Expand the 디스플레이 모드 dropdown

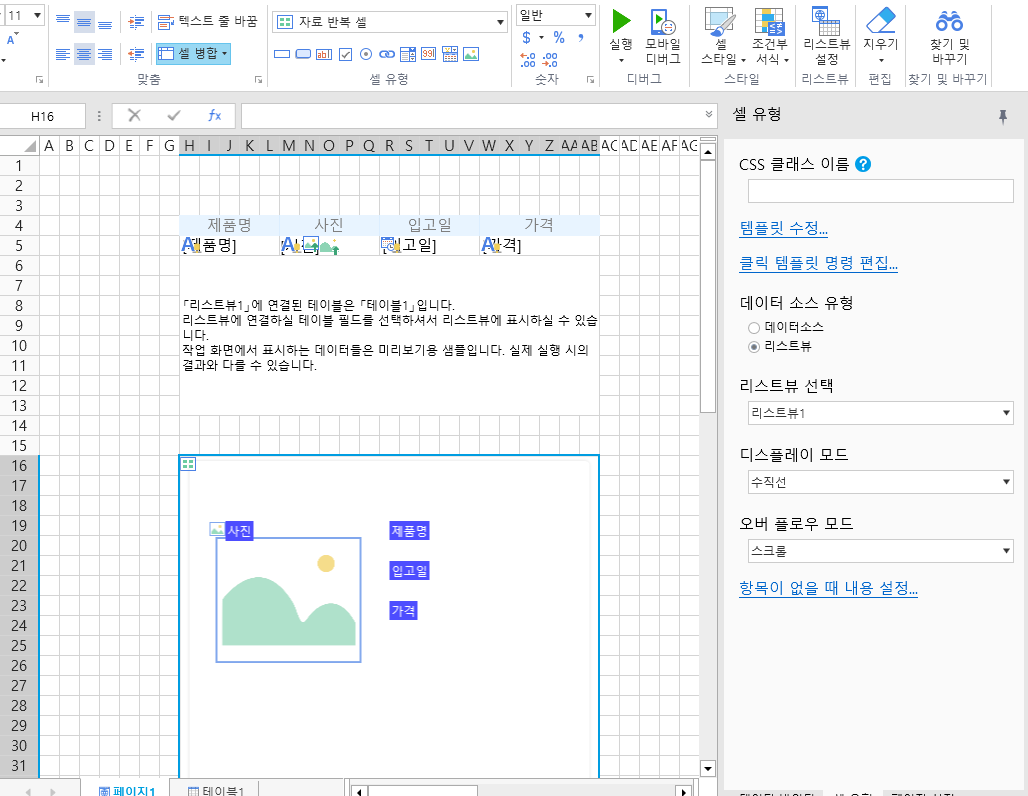[880, 483]
